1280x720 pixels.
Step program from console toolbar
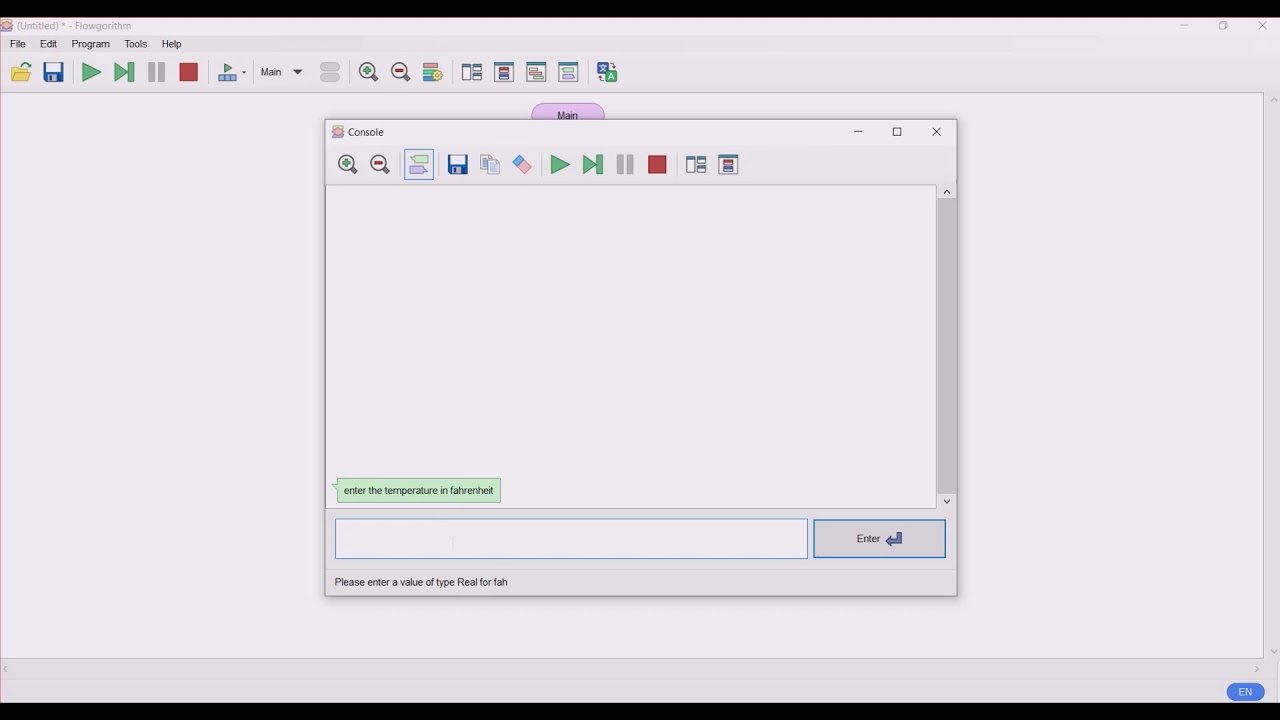pyautogui.click(x=593, y=165)
